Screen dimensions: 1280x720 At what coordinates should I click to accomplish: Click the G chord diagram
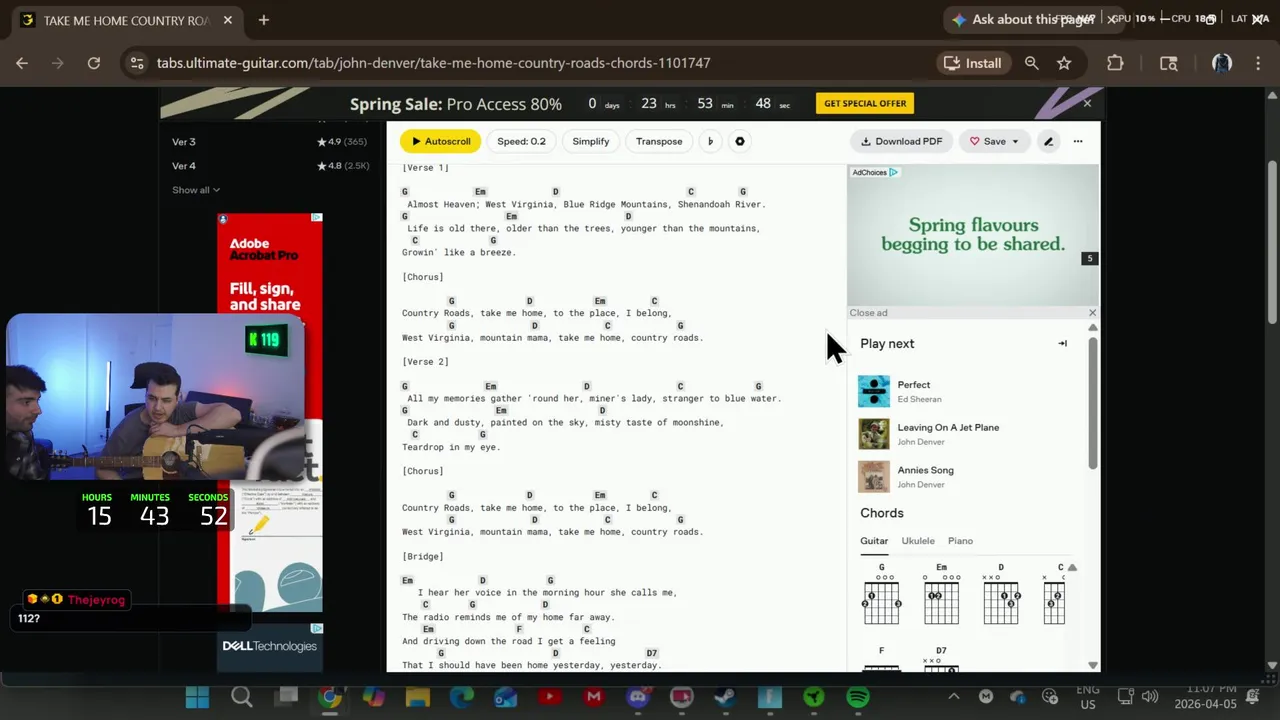(881, 594)
